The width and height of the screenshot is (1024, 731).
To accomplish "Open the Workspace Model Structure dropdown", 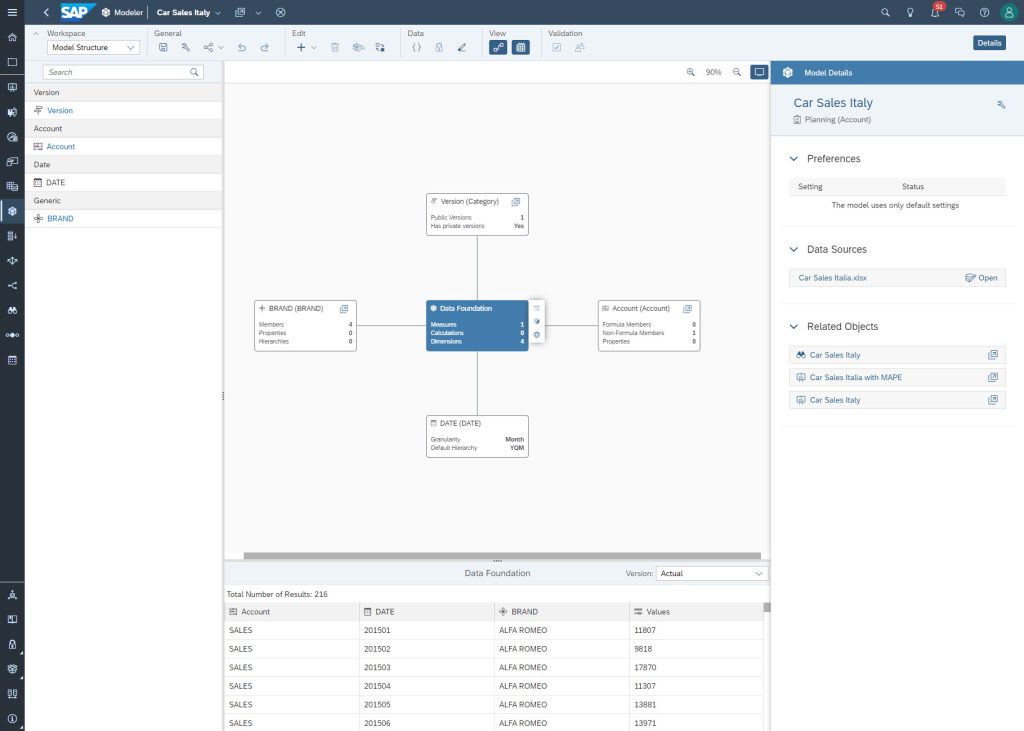I will tap(93, 47).
